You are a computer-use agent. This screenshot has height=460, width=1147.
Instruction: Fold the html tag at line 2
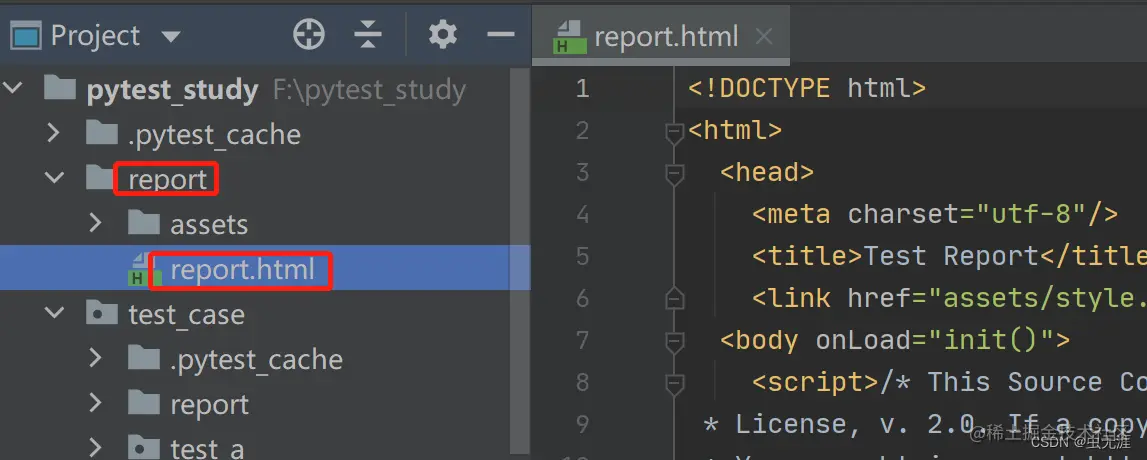coord(674,132)
